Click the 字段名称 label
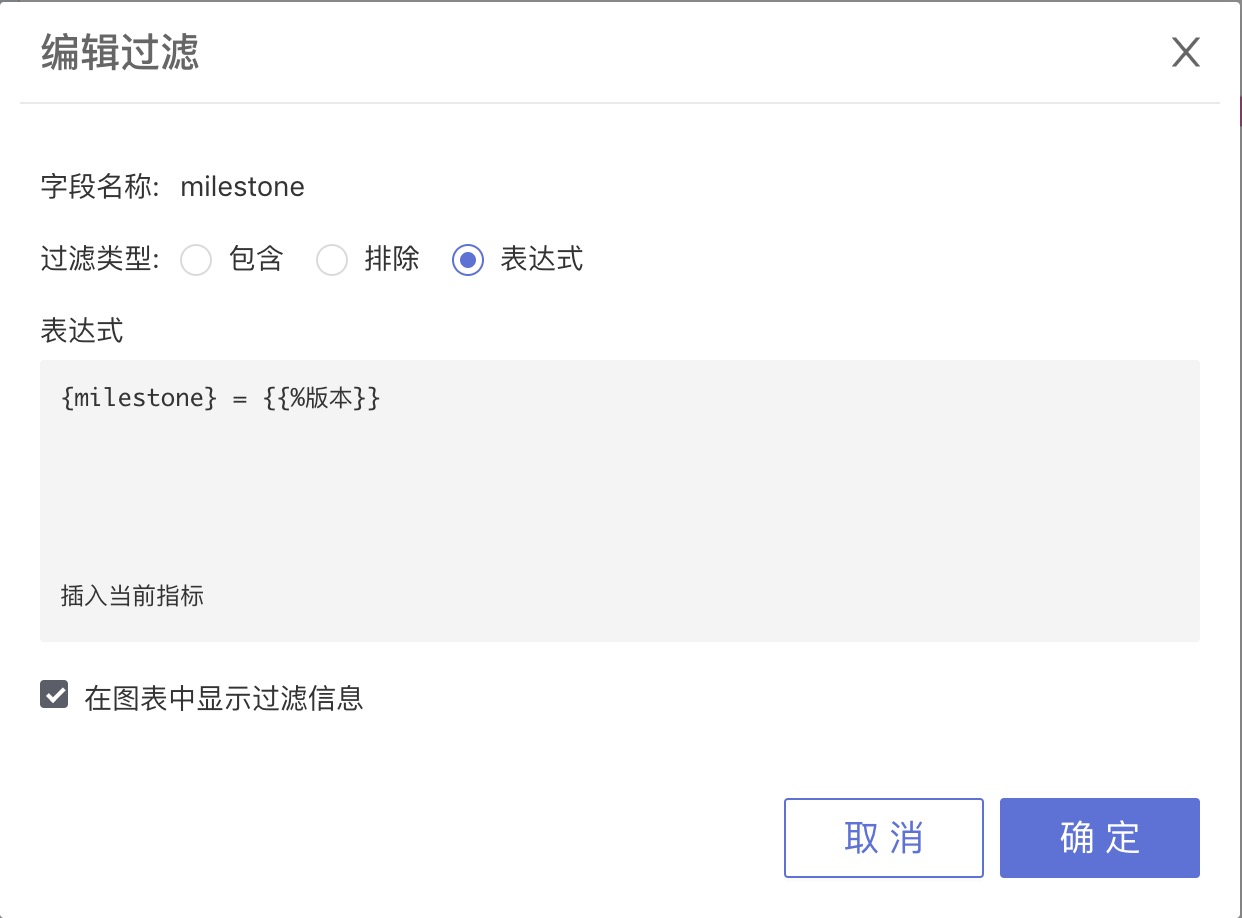 [100, 187]
